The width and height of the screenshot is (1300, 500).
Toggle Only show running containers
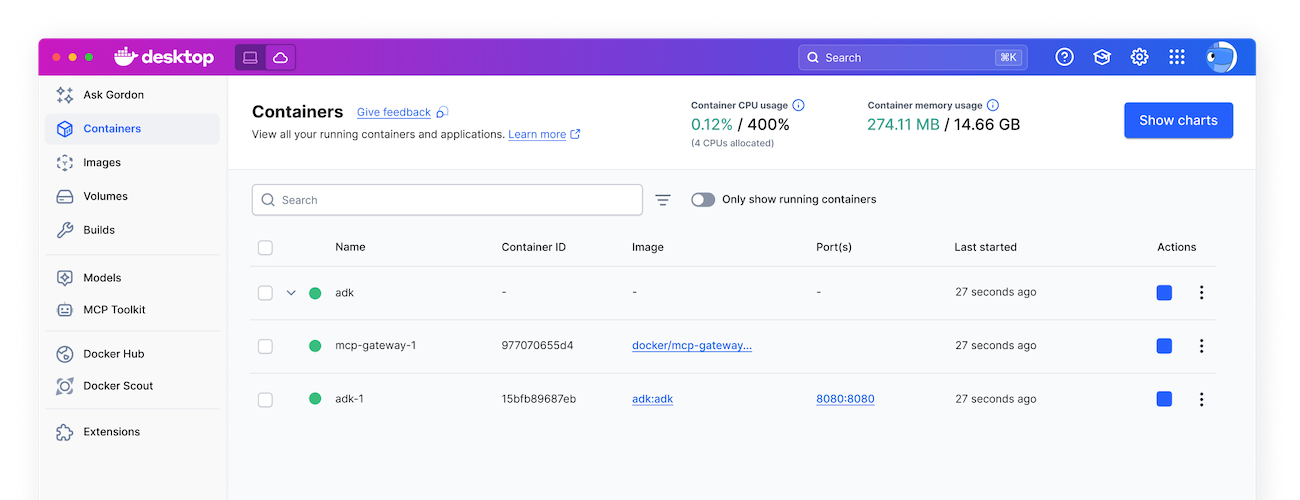tap(703, 200)
